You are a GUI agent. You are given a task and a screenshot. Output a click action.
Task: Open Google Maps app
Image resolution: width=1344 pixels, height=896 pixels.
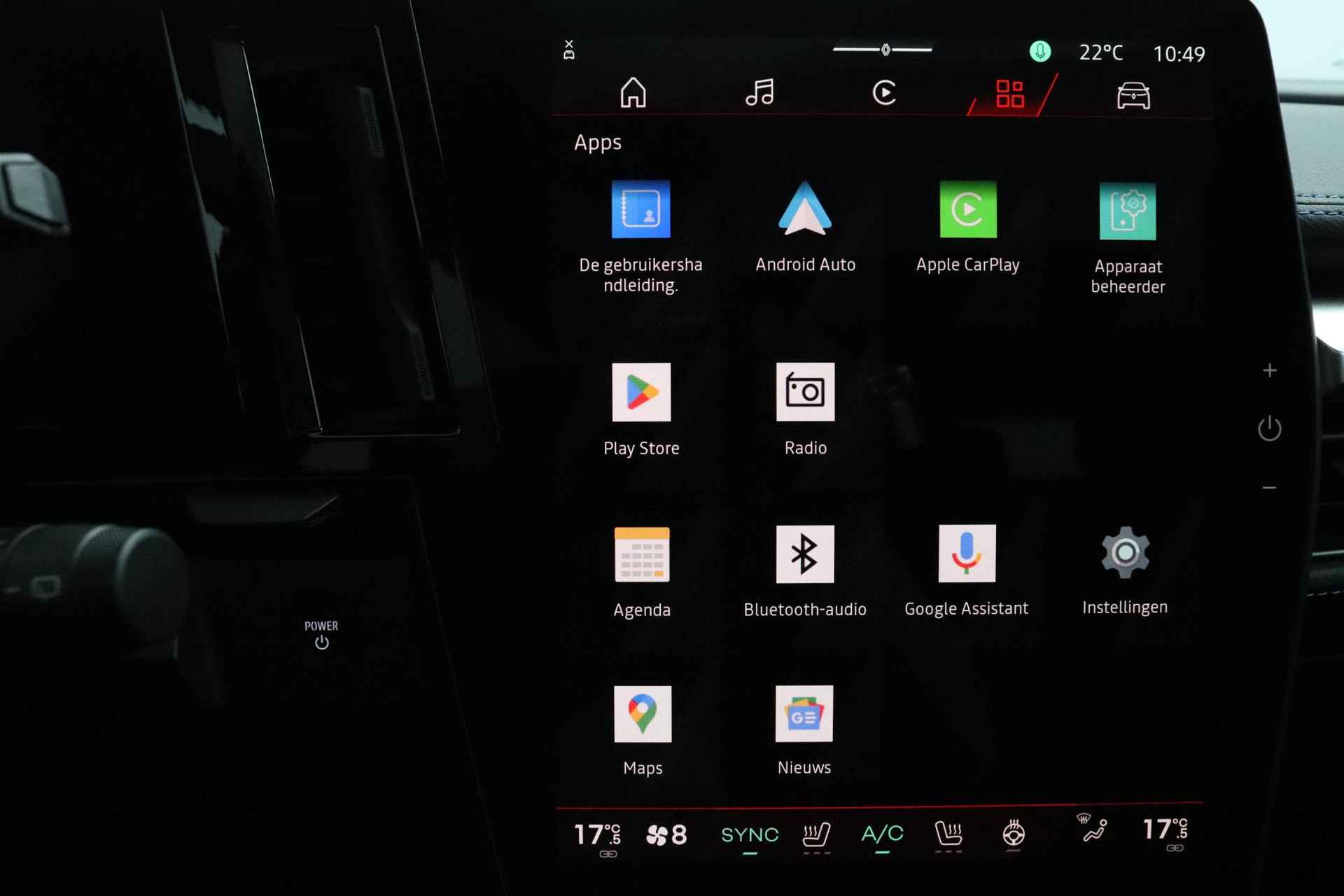pos(643,714)
